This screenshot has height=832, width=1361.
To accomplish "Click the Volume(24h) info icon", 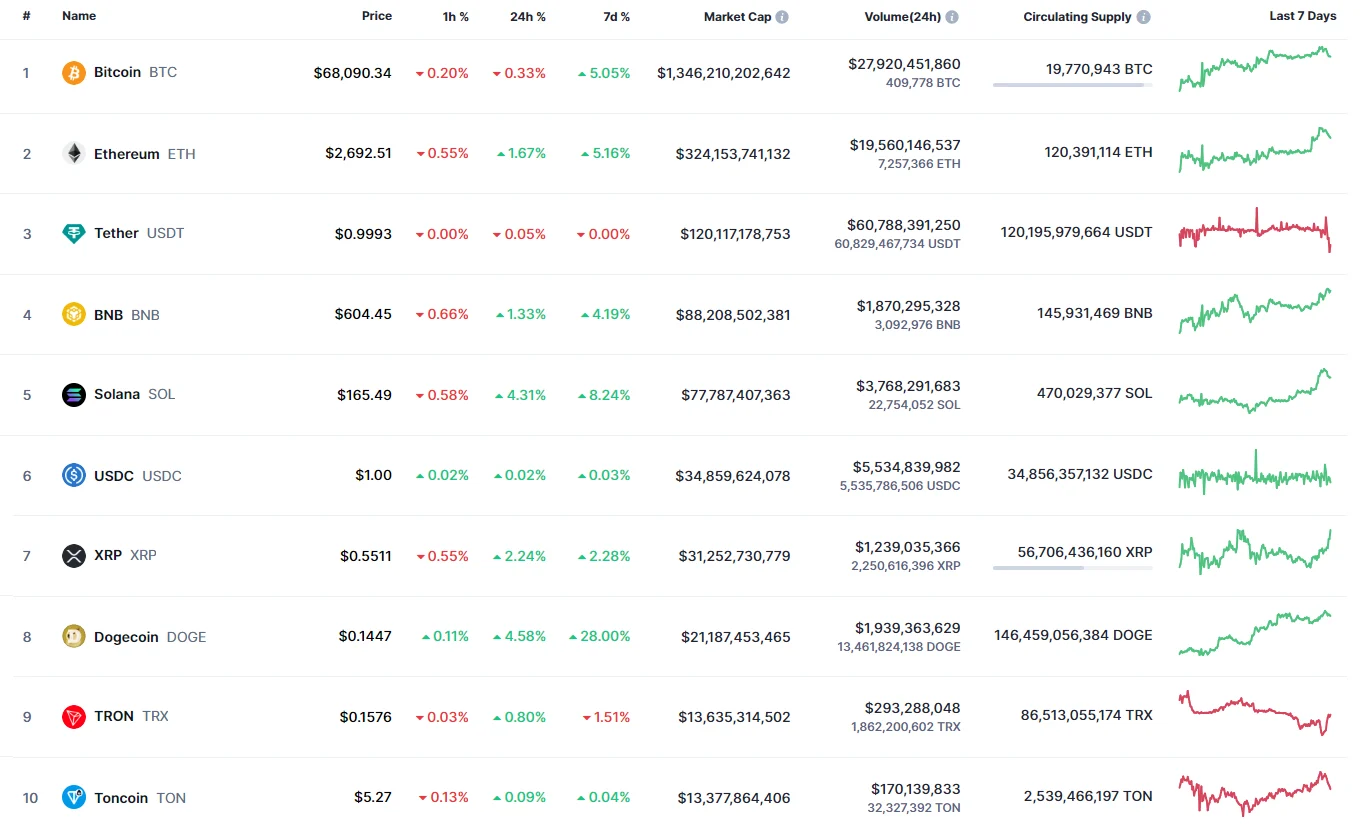I will tap(952, 17).
